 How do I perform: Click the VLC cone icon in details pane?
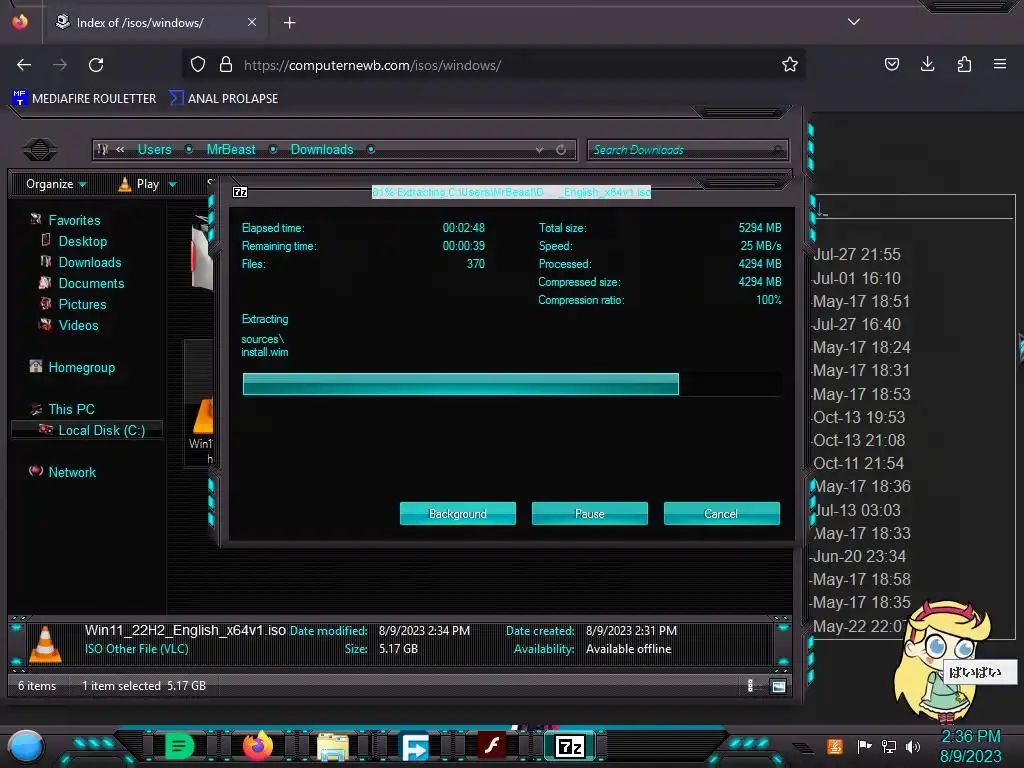click(x=45, y=644)
